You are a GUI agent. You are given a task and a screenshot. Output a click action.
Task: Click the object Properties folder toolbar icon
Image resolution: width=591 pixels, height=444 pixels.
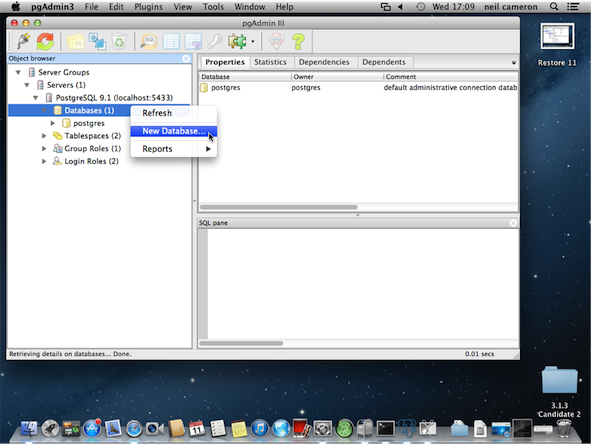[x=75, y=41]
